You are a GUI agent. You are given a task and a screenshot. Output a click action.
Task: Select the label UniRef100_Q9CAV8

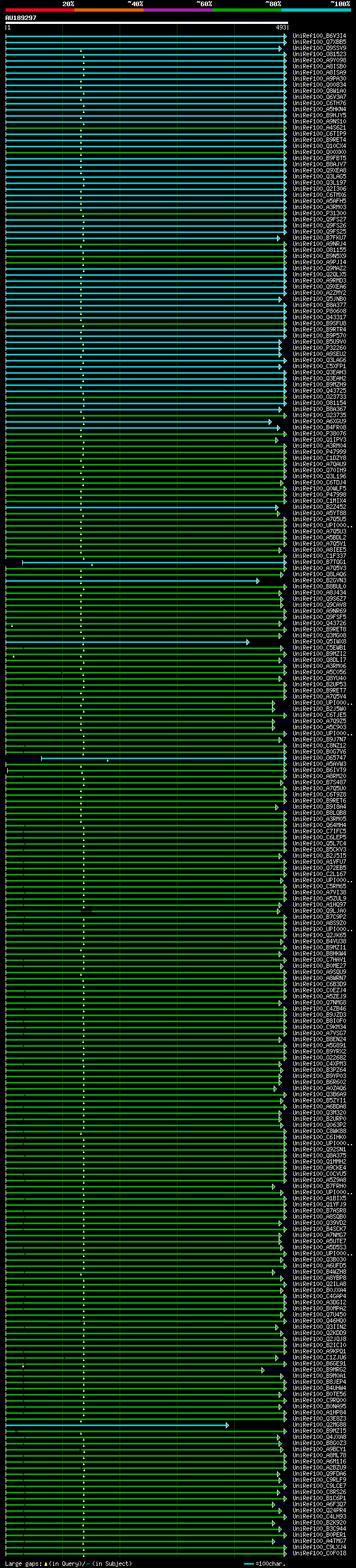pos(319,605)
